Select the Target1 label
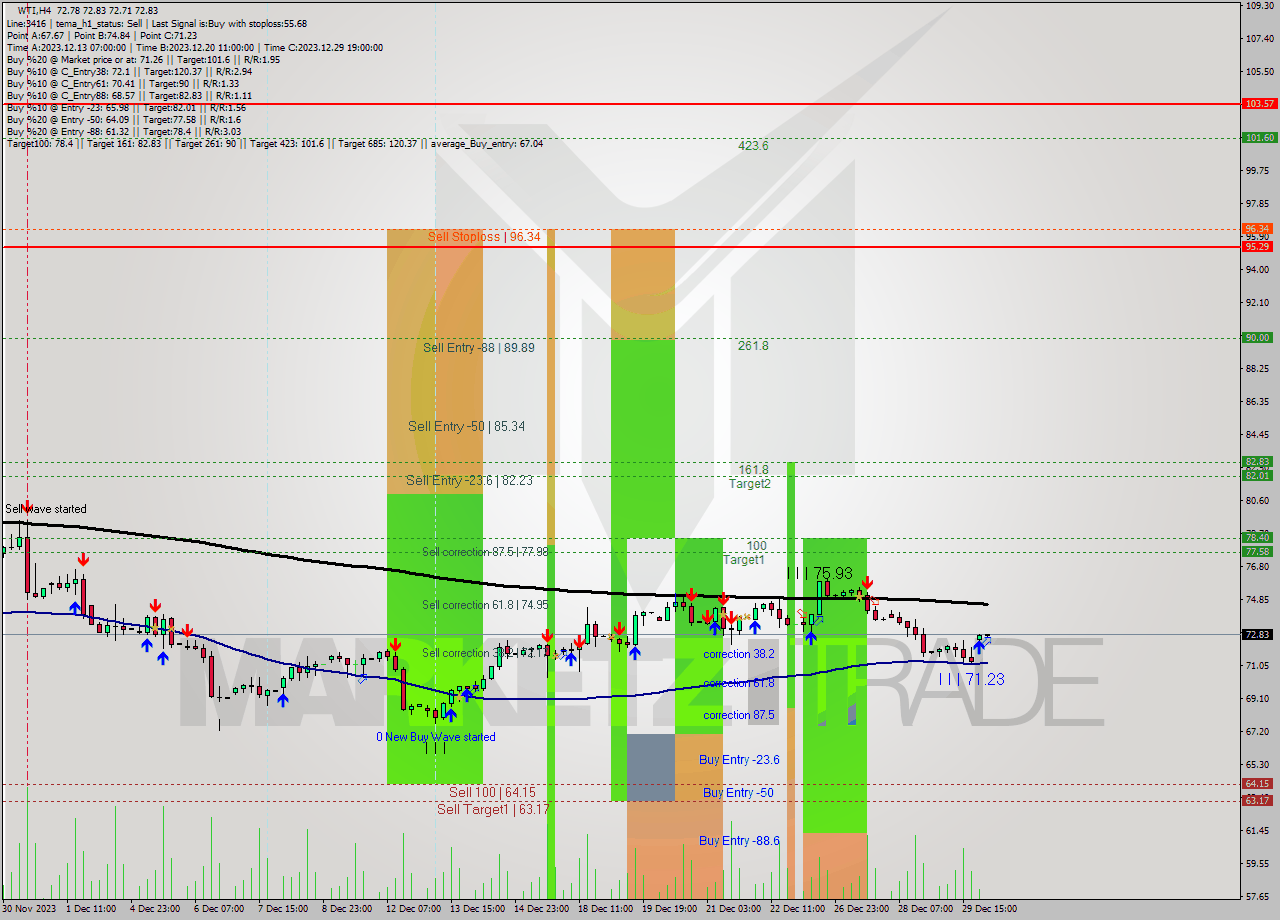 [743, 559]
